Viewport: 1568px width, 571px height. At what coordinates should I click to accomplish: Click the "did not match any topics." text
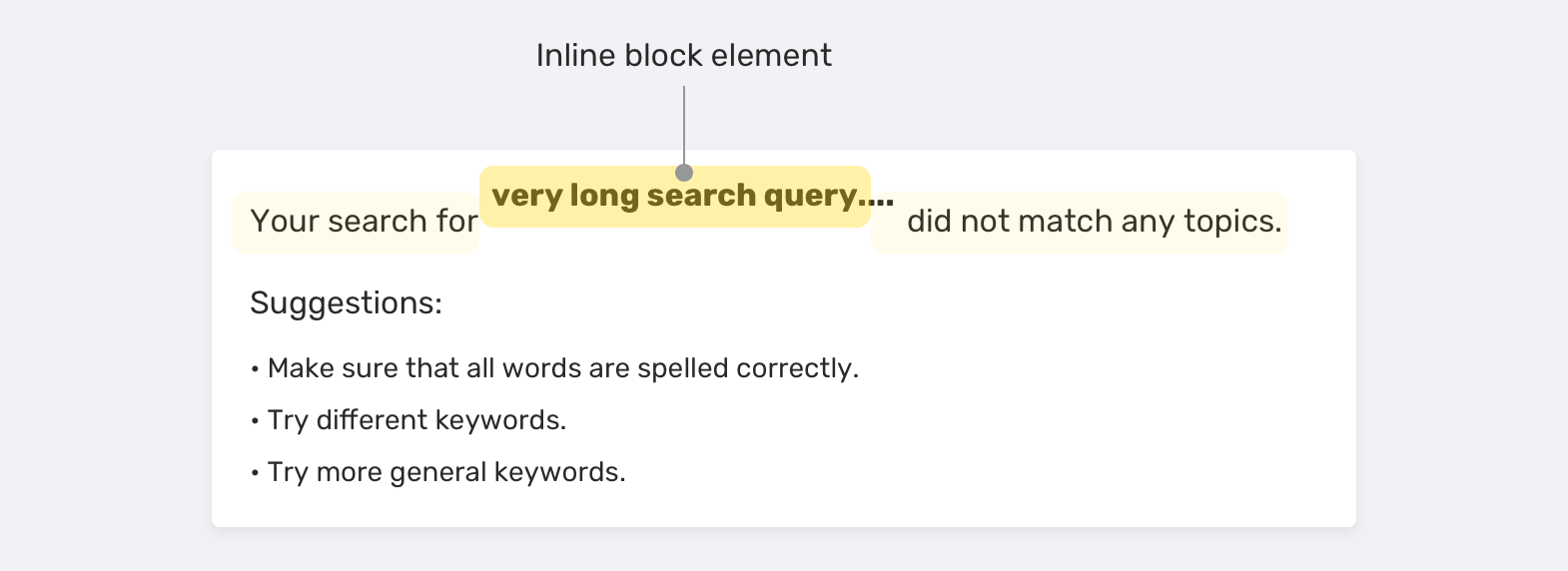click(1094, 222)
